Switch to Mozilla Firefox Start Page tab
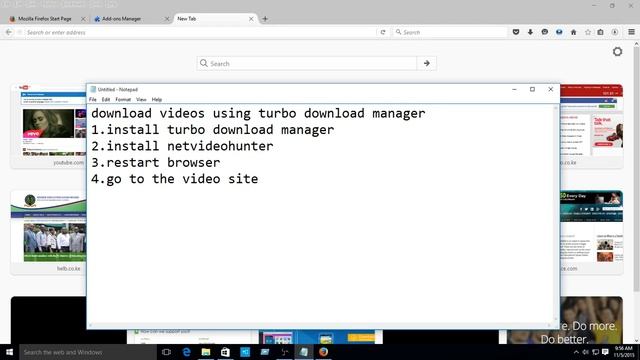The image size is (640, 360). pos(44,19)
